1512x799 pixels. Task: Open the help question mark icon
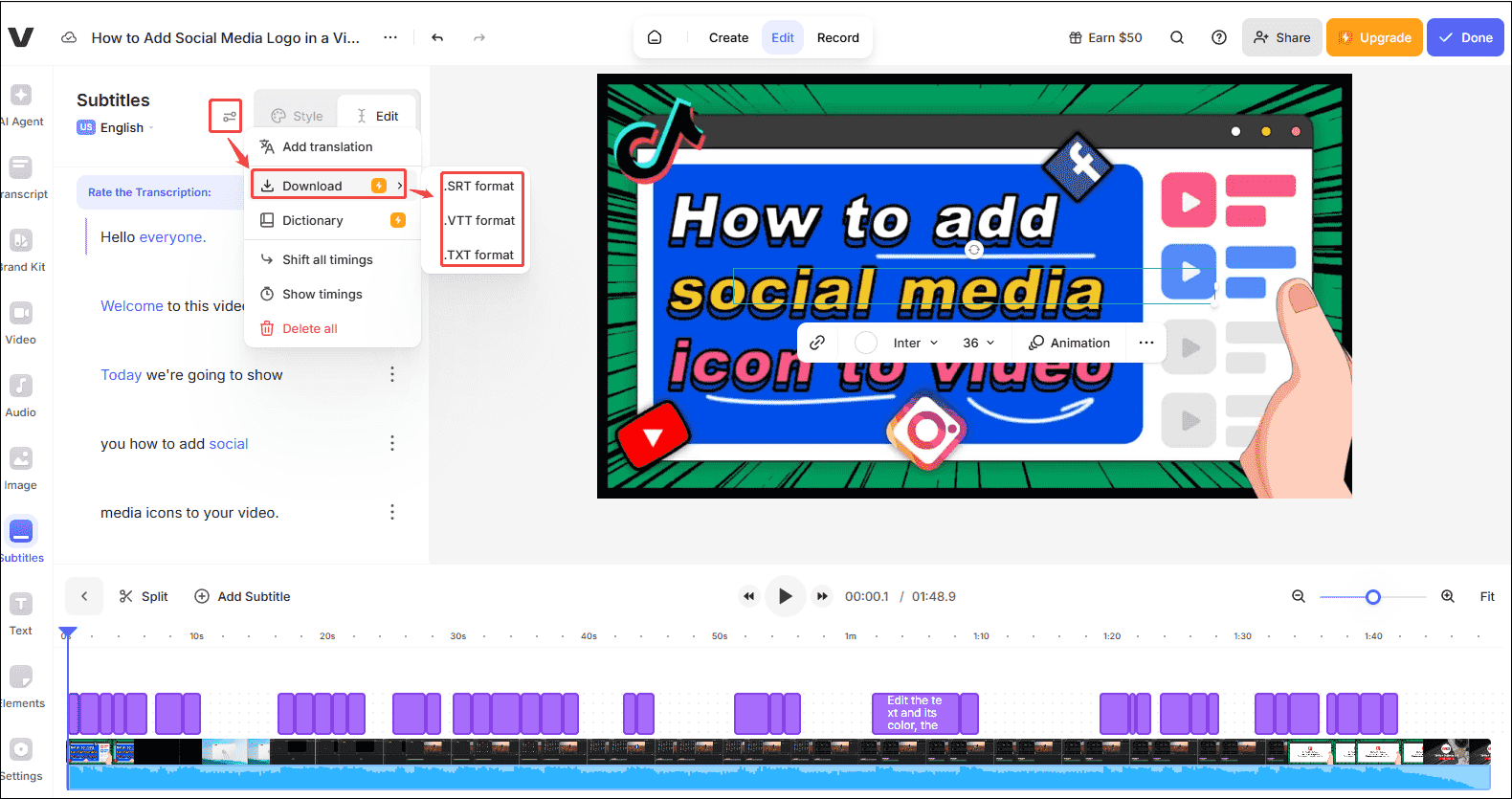[x=1218, y=38]
